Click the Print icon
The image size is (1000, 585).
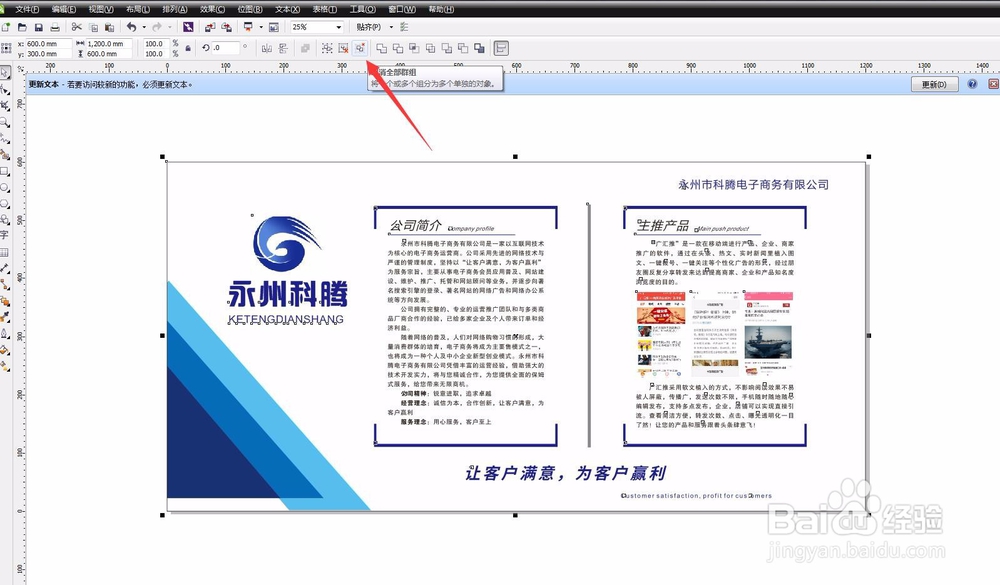point(55,27)
